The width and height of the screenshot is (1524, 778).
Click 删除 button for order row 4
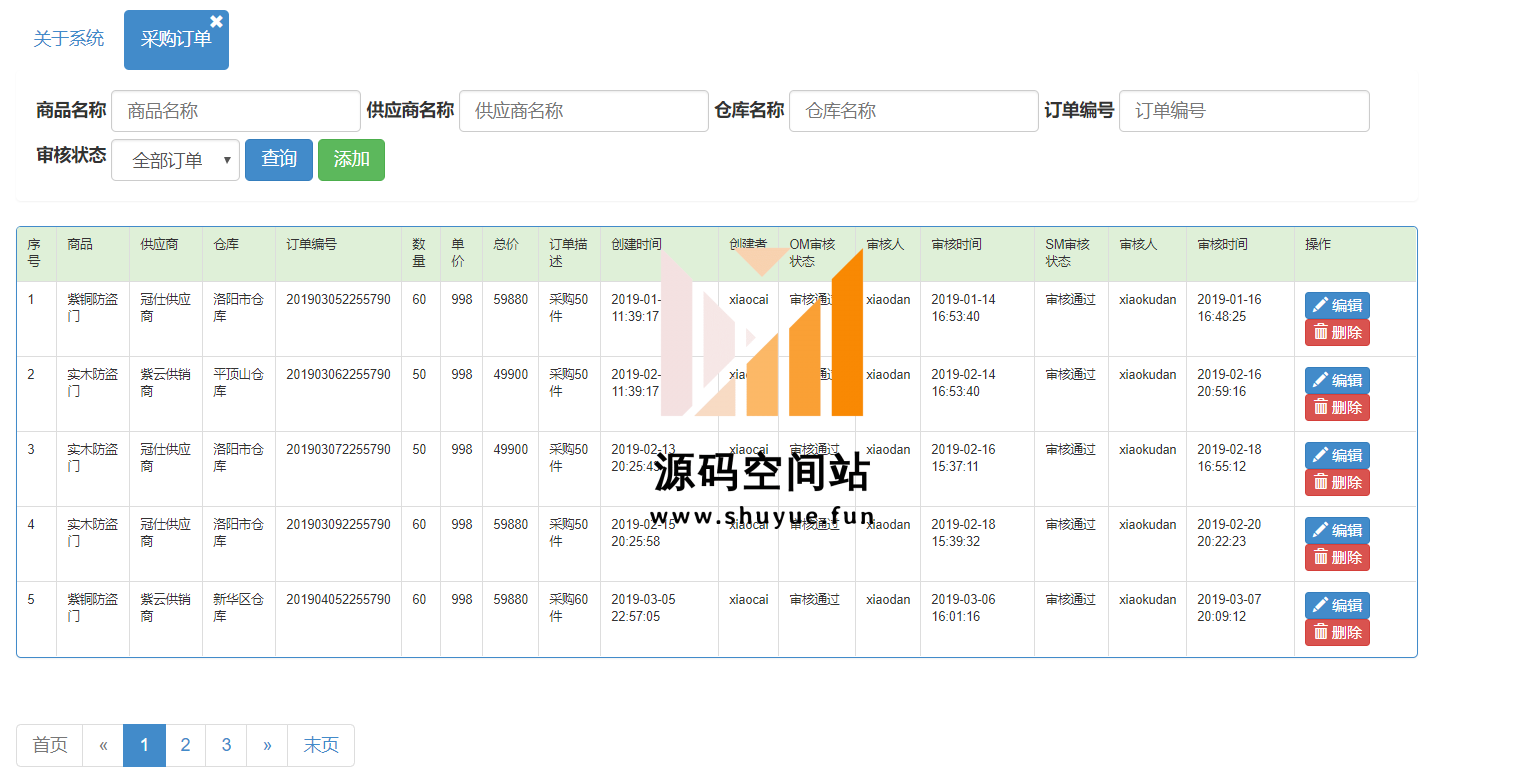point(1336,558)
